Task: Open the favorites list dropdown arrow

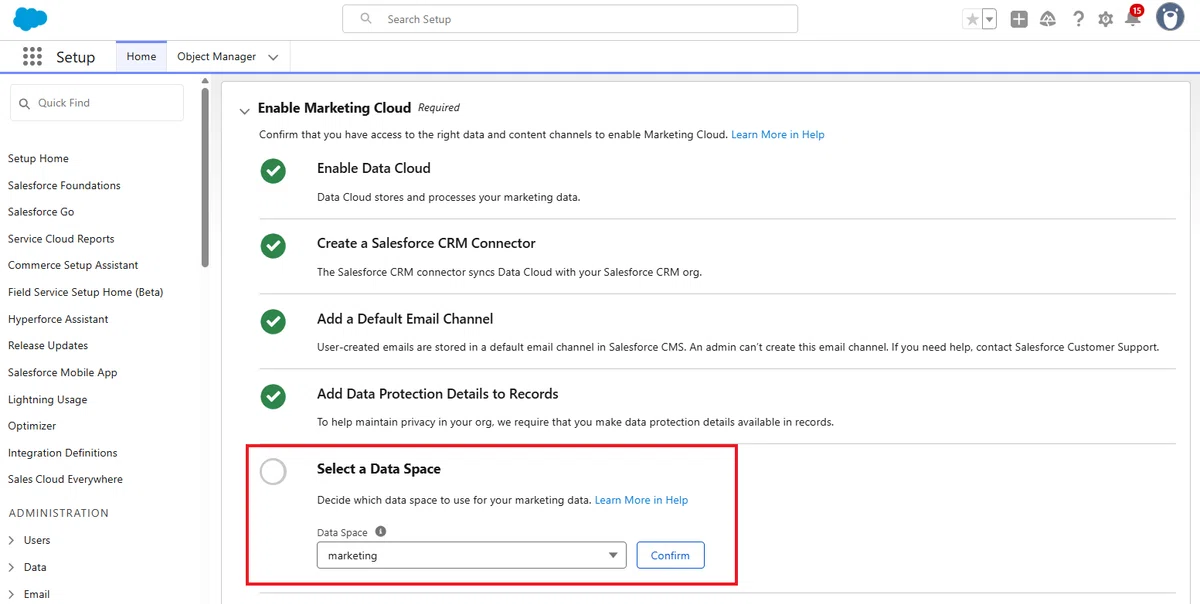Action: [989, 19]
